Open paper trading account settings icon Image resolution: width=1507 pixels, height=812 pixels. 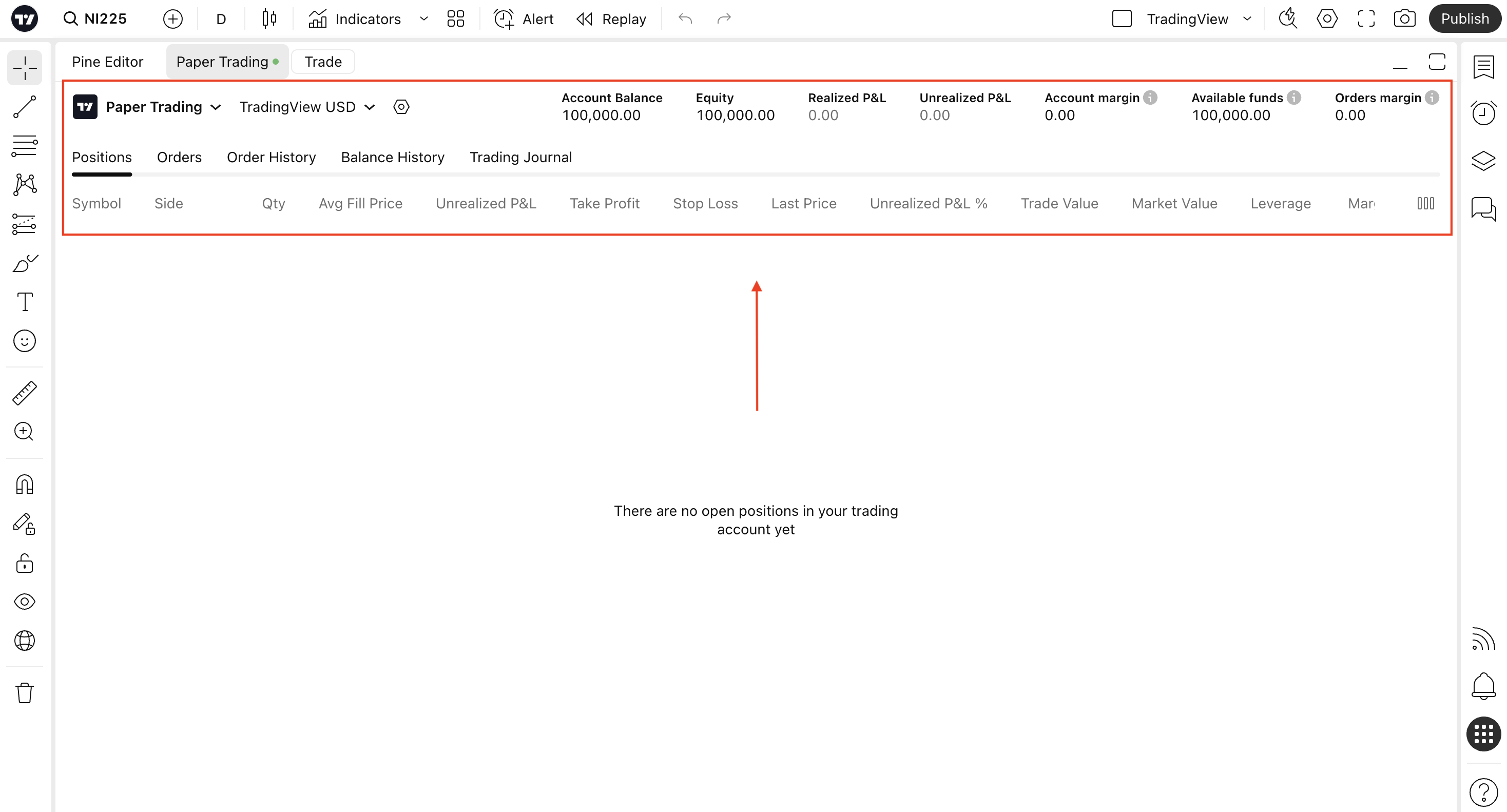click(x=401, y=107)
